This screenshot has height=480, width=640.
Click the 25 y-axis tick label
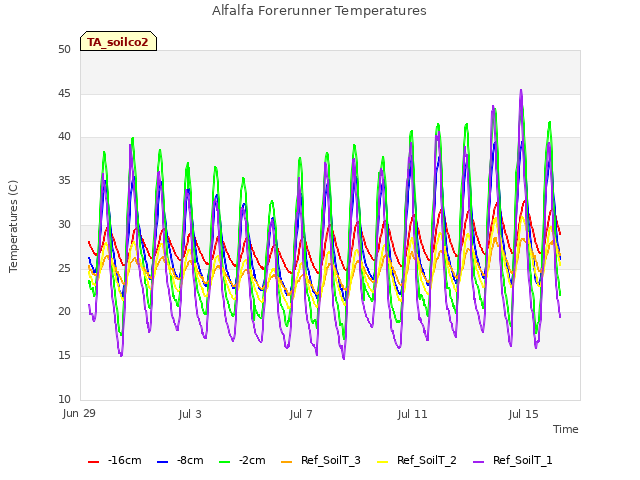point(64,268)
